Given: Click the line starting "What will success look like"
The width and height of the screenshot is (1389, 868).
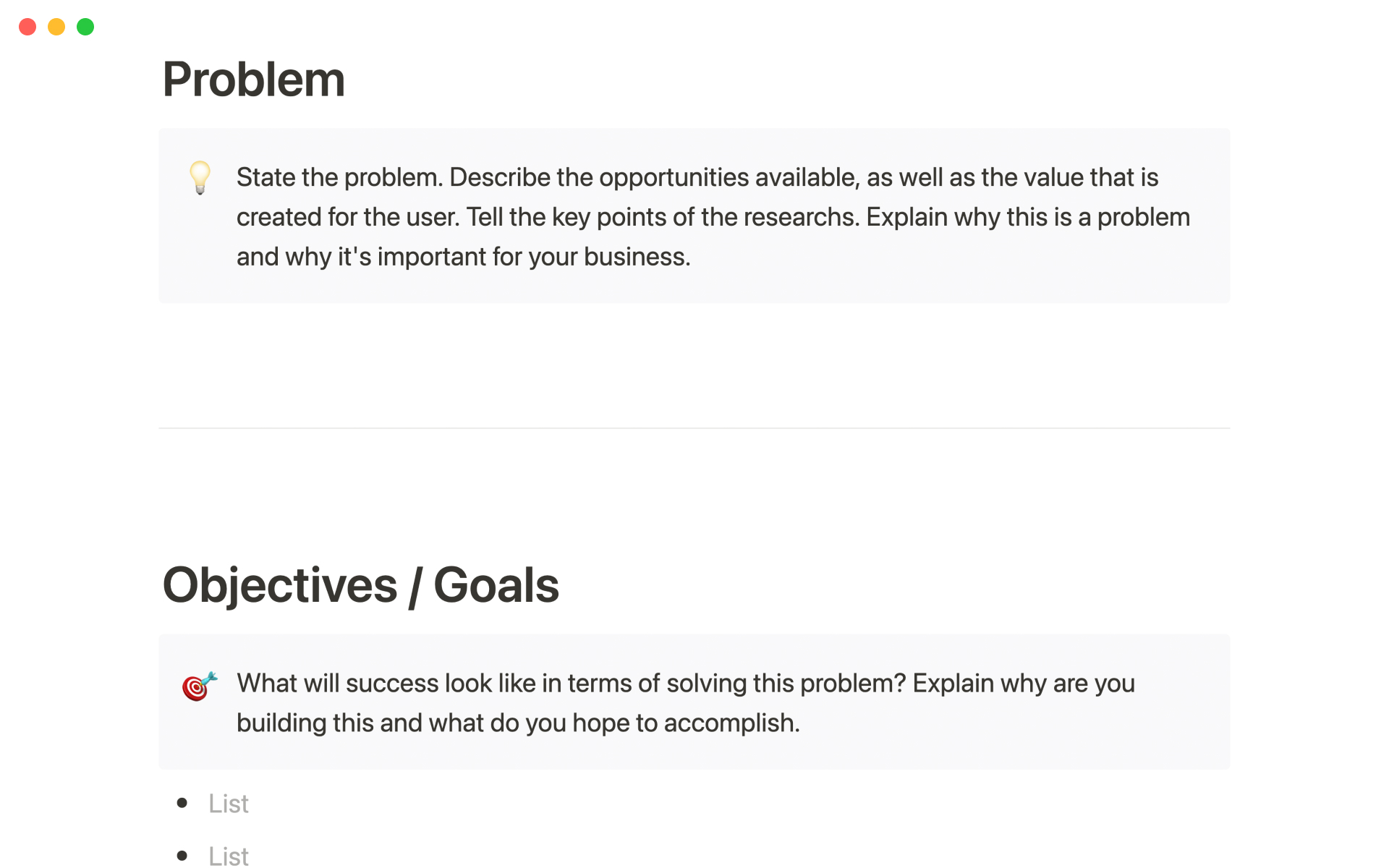Looking at the screenshot, I should (685, 684).
